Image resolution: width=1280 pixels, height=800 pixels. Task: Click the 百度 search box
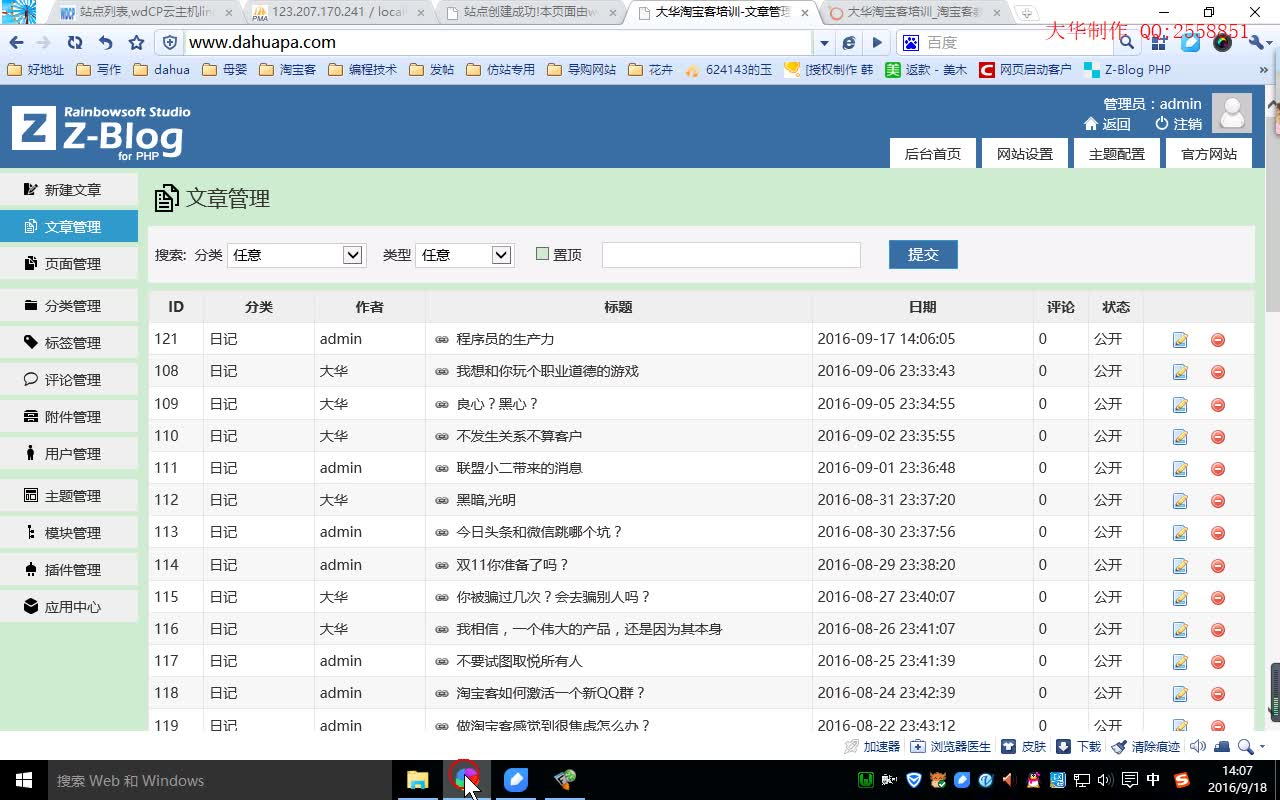point(1018,43)
